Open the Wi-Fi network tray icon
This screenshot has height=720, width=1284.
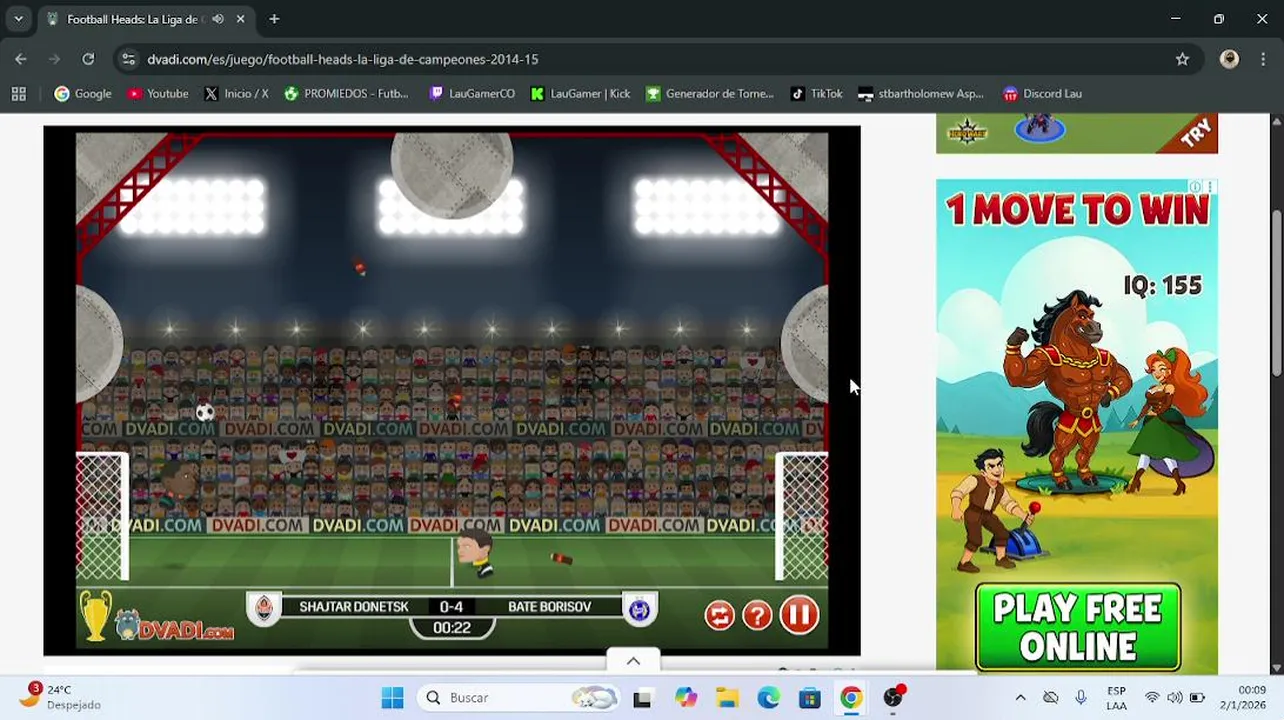pyautogui.click(x=1152, y=697)
